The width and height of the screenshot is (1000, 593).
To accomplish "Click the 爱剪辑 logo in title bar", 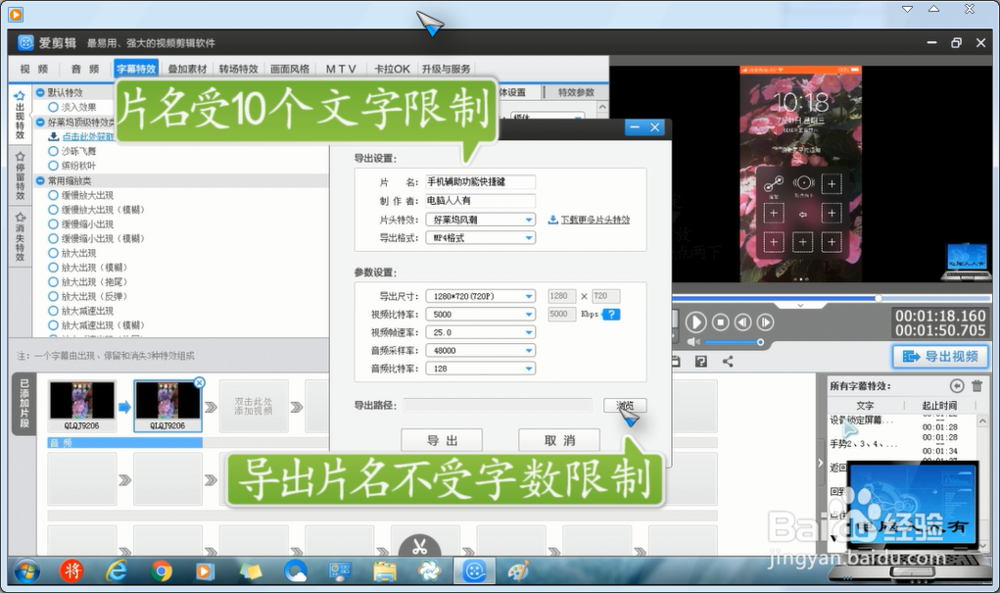I will 26,43.
